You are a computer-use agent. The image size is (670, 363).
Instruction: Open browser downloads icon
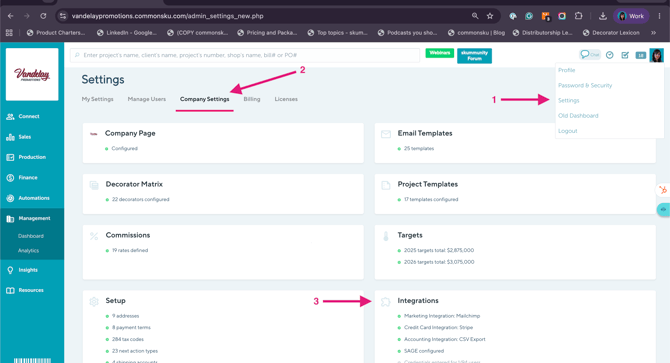pyautogui.click(x=602, y=16)
